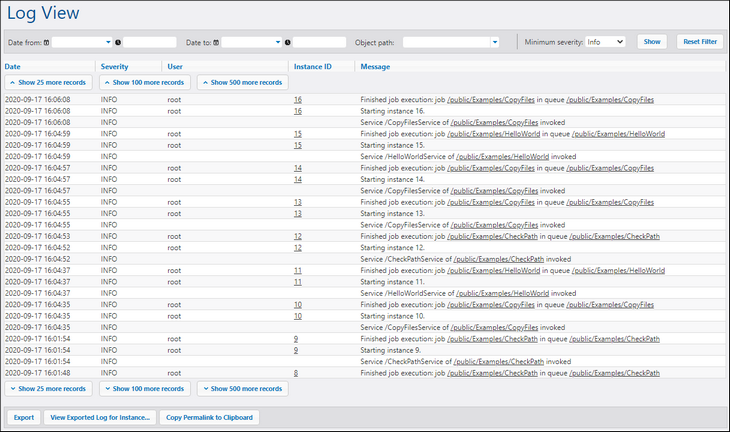
Task: Open instance ID 16 in Starting instance 16 row
Action: click(298, 111)
